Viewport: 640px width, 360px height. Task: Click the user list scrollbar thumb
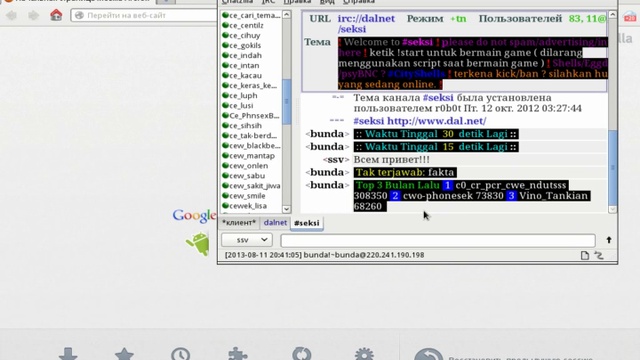pyautogui.click(x=287, y=101)
